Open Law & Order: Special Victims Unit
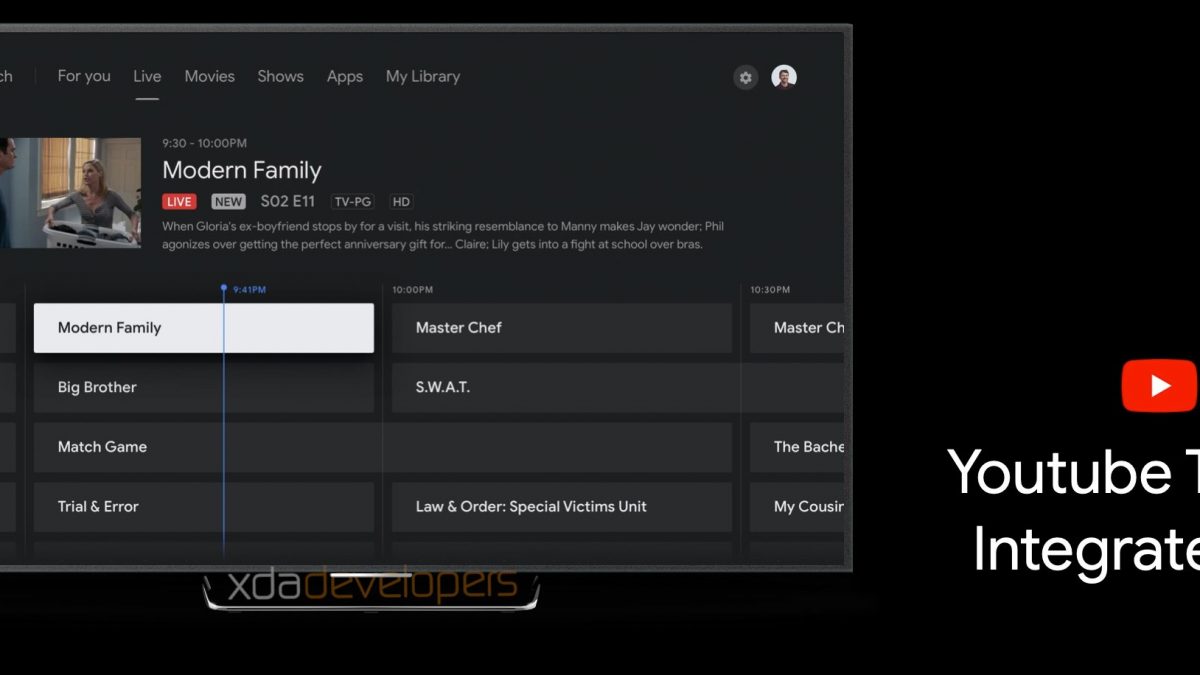This screenshot has width=1200, height=675. pos(562,507)
